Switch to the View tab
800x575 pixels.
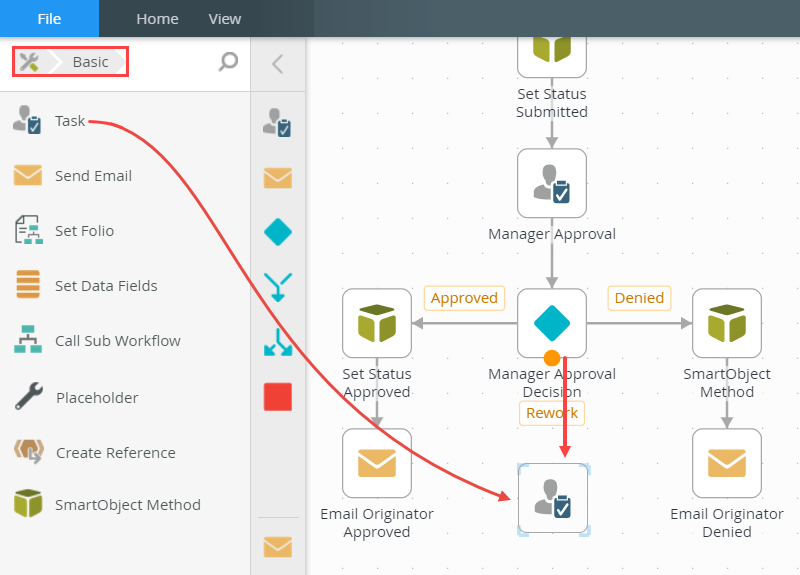point(224,19)
